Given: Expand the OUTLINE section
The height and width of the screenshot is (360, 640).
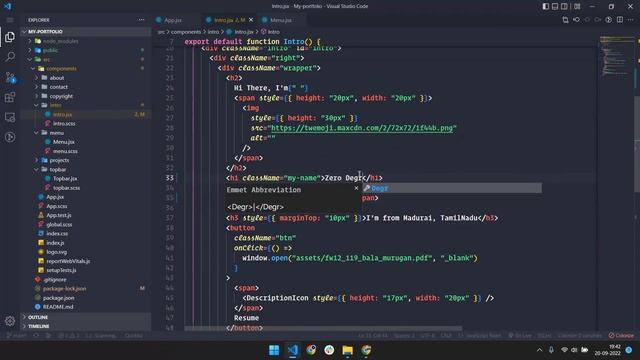Looking at the screenshot, I should click(86, 317).
